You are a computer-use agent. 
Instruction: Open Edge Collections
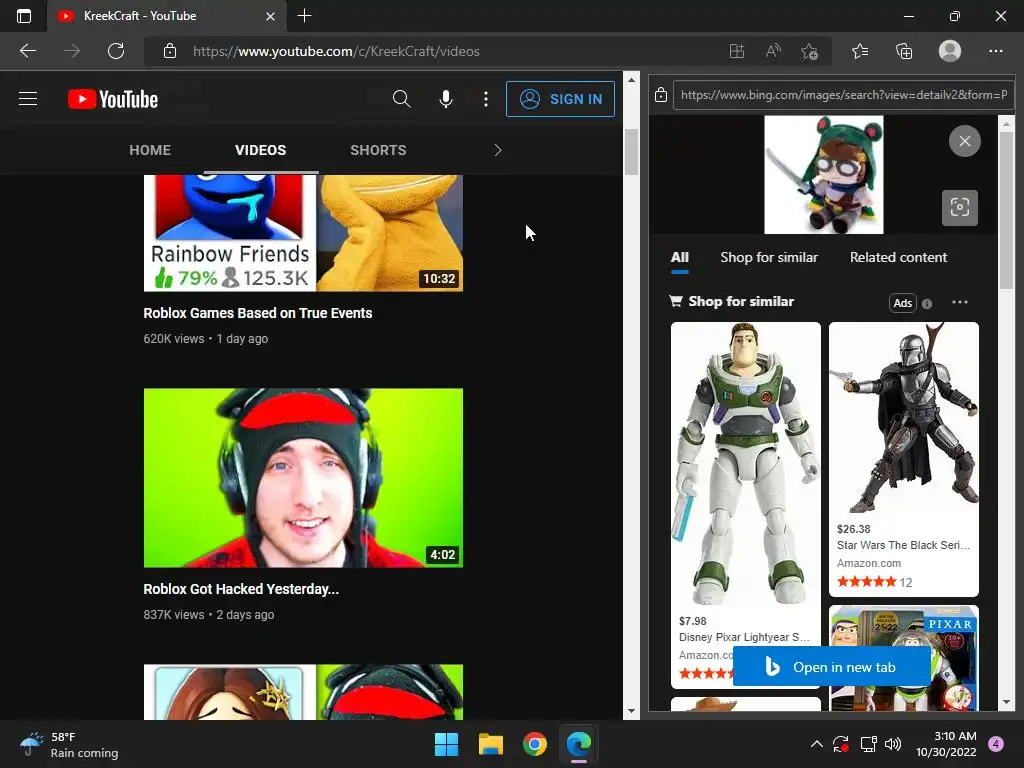point(904,51)
